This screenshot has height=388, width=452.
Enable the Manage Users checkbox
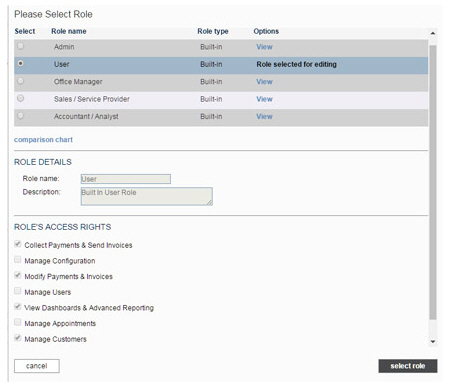click(18, 291)
